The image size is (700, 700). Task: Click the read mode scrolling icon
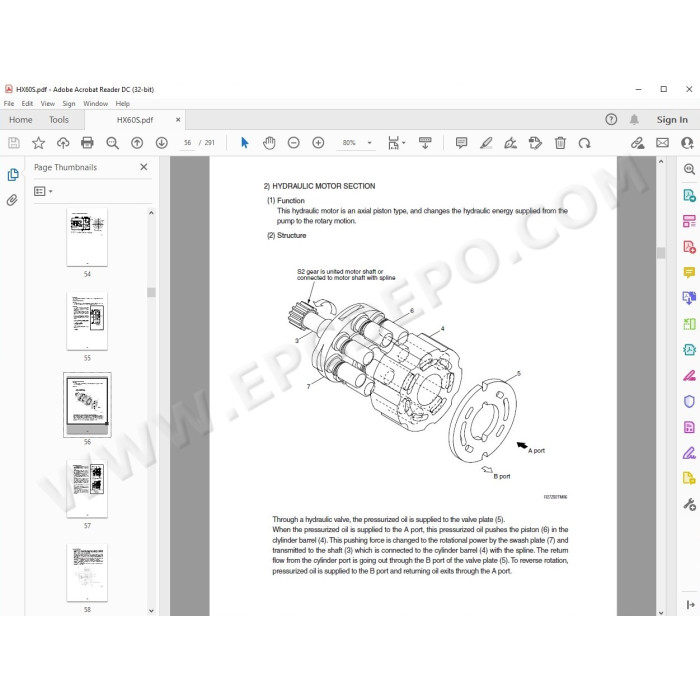pos(425,143)
